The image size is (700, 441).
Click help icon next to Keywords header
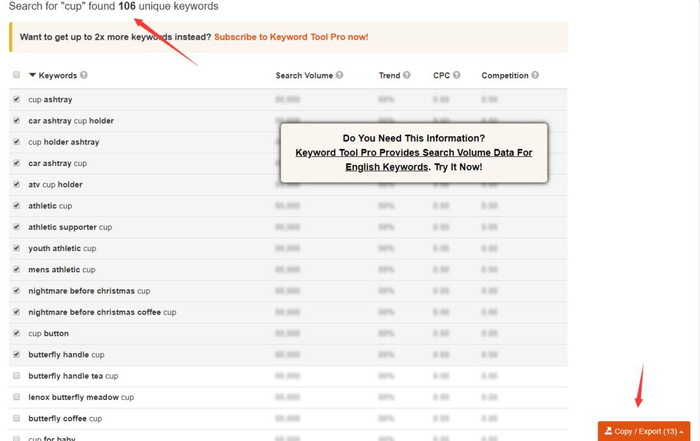pos(83,75)
